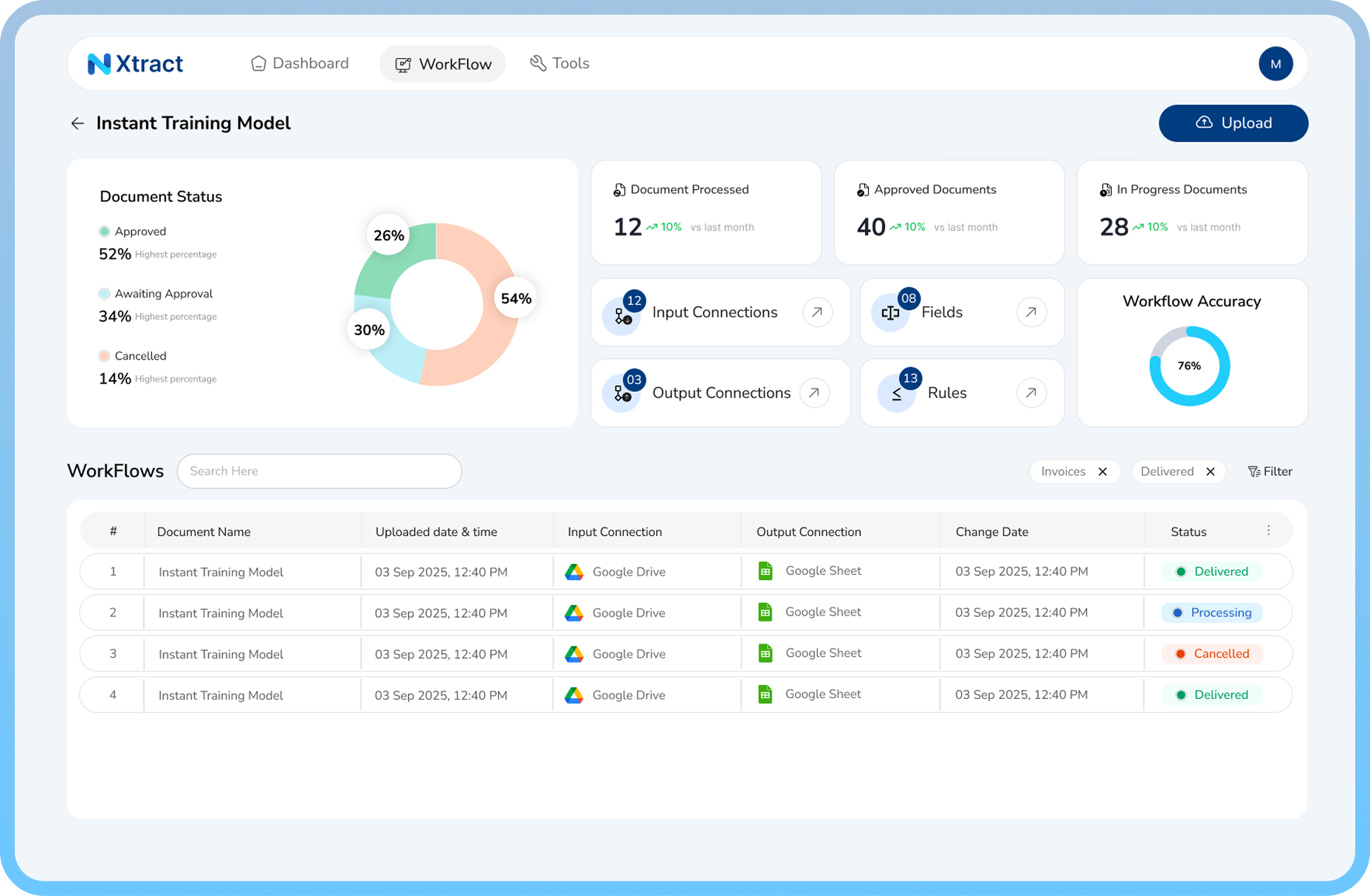Remove the Delivered filter chip

click(1211, 472)
